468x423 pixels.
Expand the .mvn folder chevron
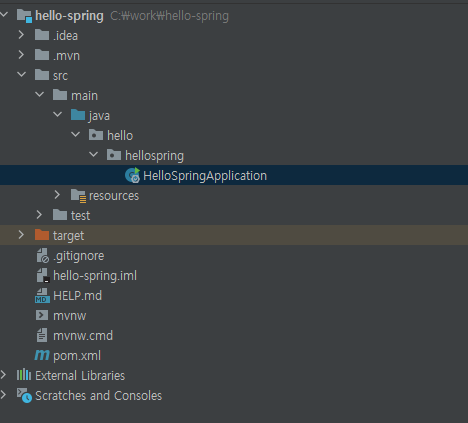click(21, 54)
